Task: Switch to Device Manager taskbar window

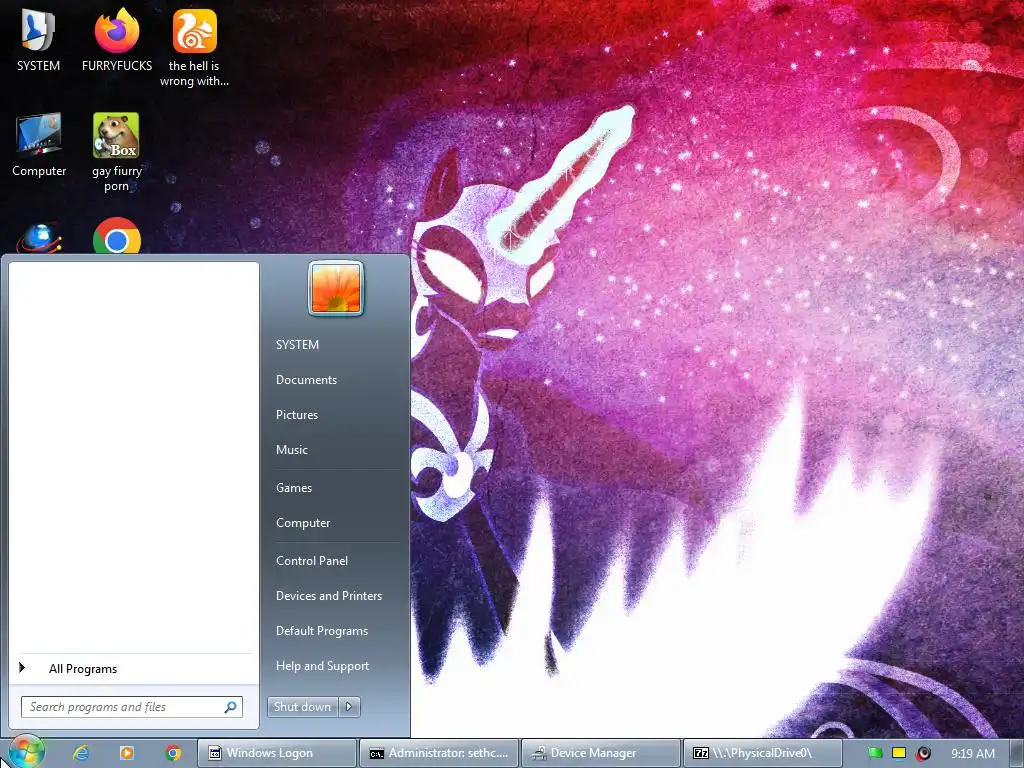Action: tap(601, 753)
